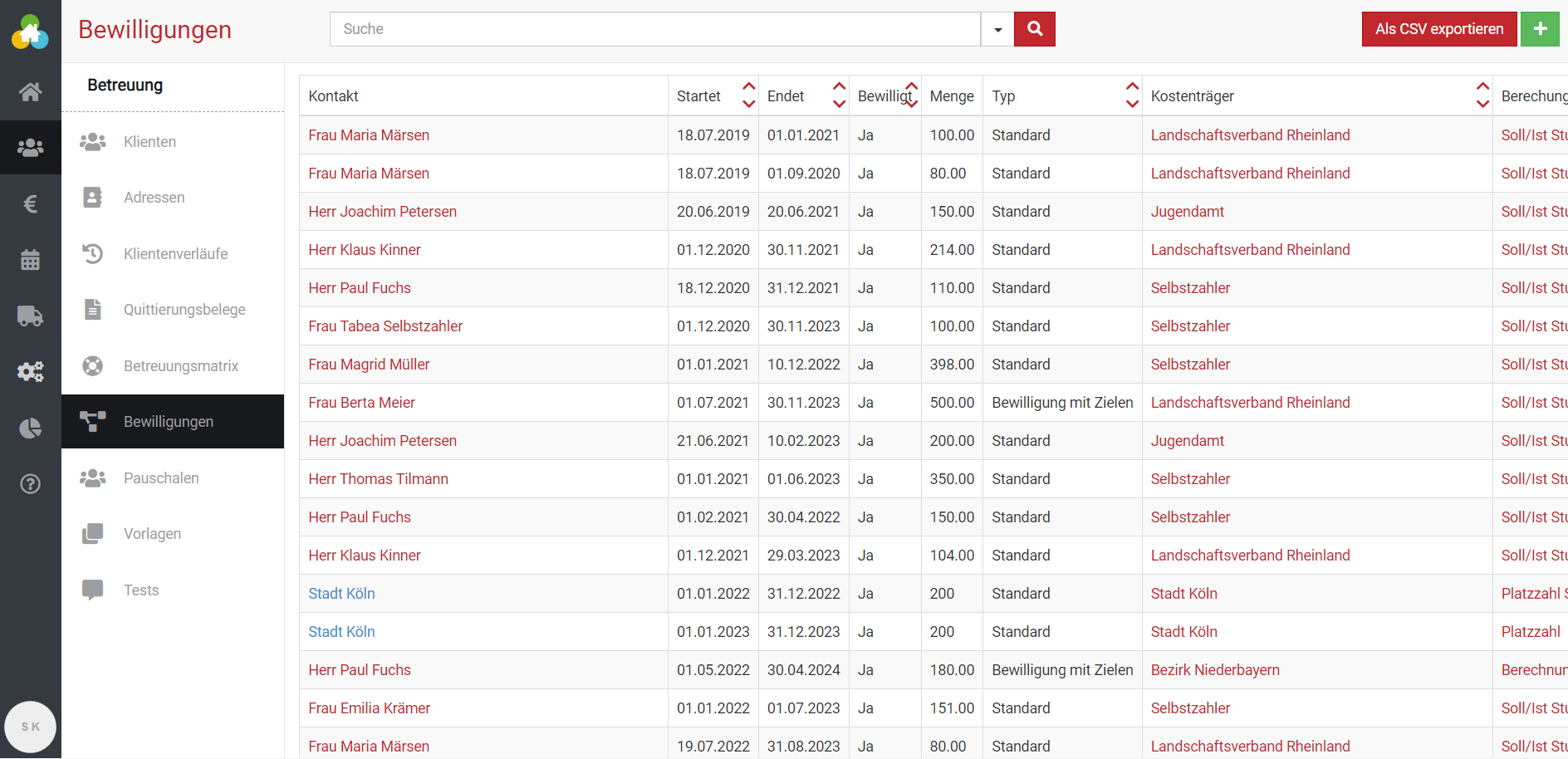Open the SK user avatar

click(31, 727)
